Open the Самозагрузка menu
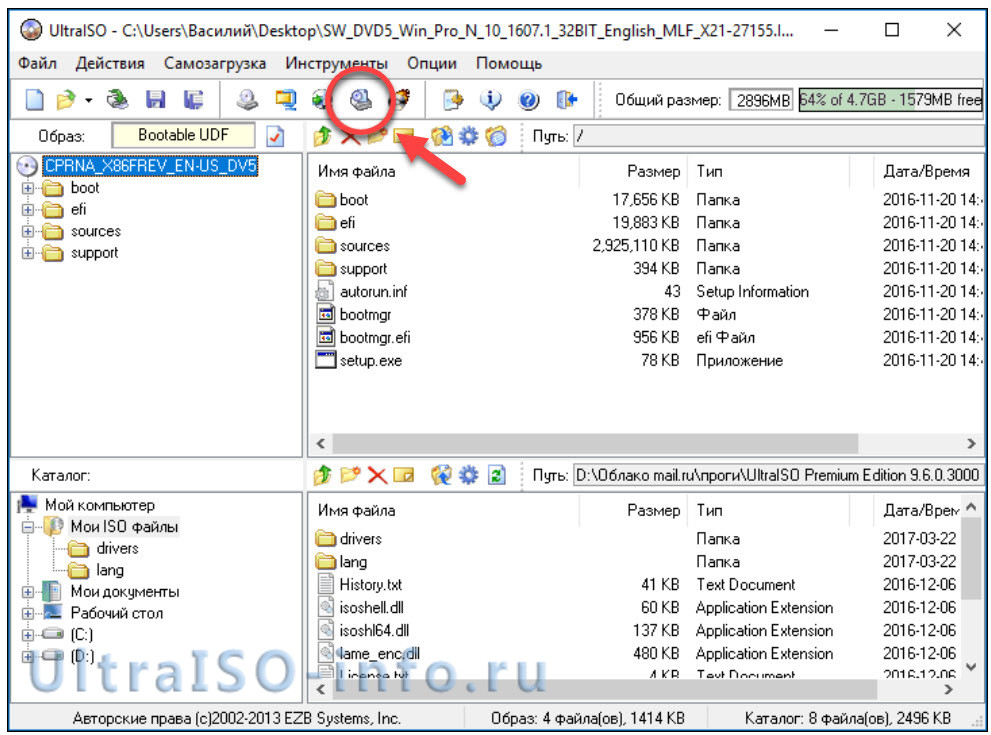991x735 pixels. [215, 63]
